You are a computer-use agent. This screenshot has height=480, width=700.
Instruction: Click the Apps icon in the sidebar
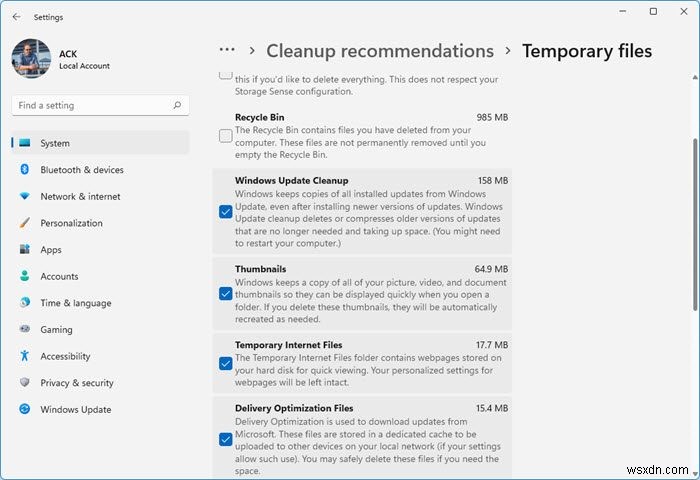(24, 250)
